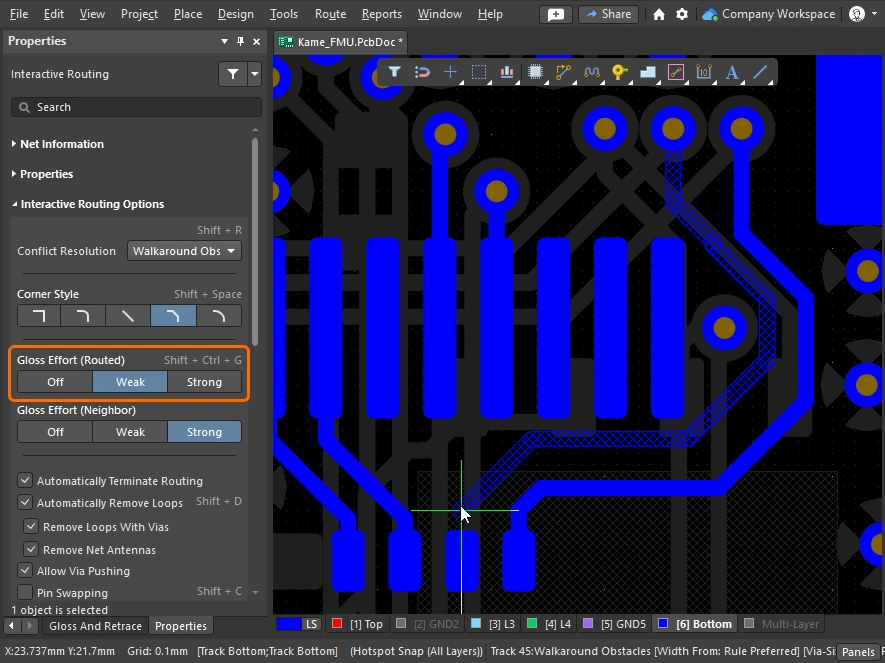
Task: Collapse the Interactive Routing Options section
Action: (92, 204)
